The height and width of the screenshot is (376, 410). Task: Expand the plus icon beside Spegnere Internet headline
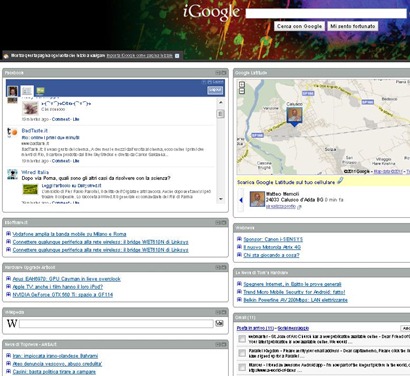(239, 284)
